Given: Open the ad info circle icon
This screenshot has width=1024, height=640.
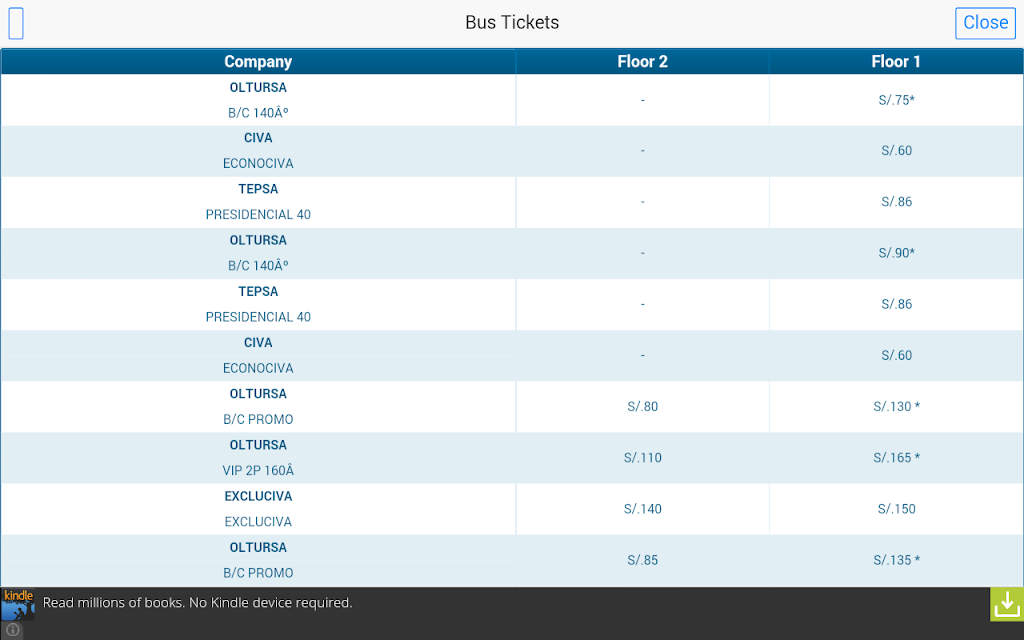Looking at the screenshot, I should pyautogui.click(x=12, y=630).
